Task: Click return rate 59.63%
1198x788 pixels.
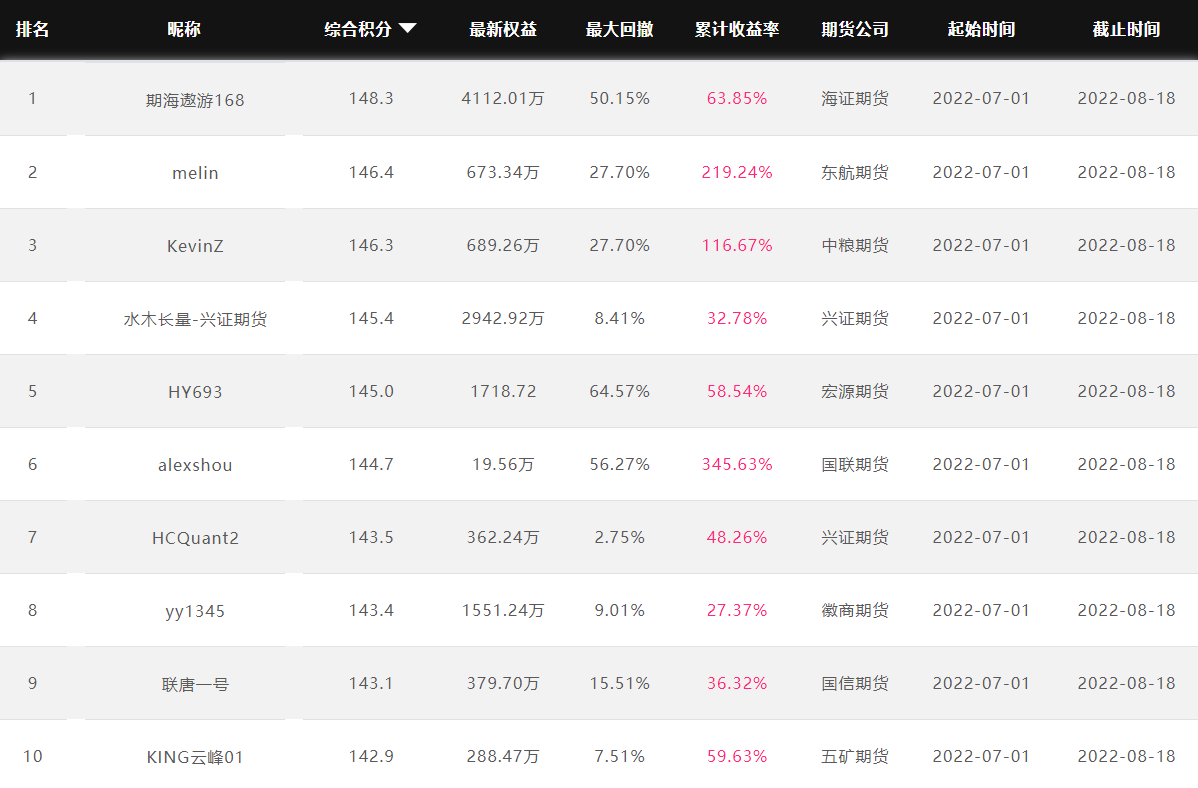Action: [737, 756]
